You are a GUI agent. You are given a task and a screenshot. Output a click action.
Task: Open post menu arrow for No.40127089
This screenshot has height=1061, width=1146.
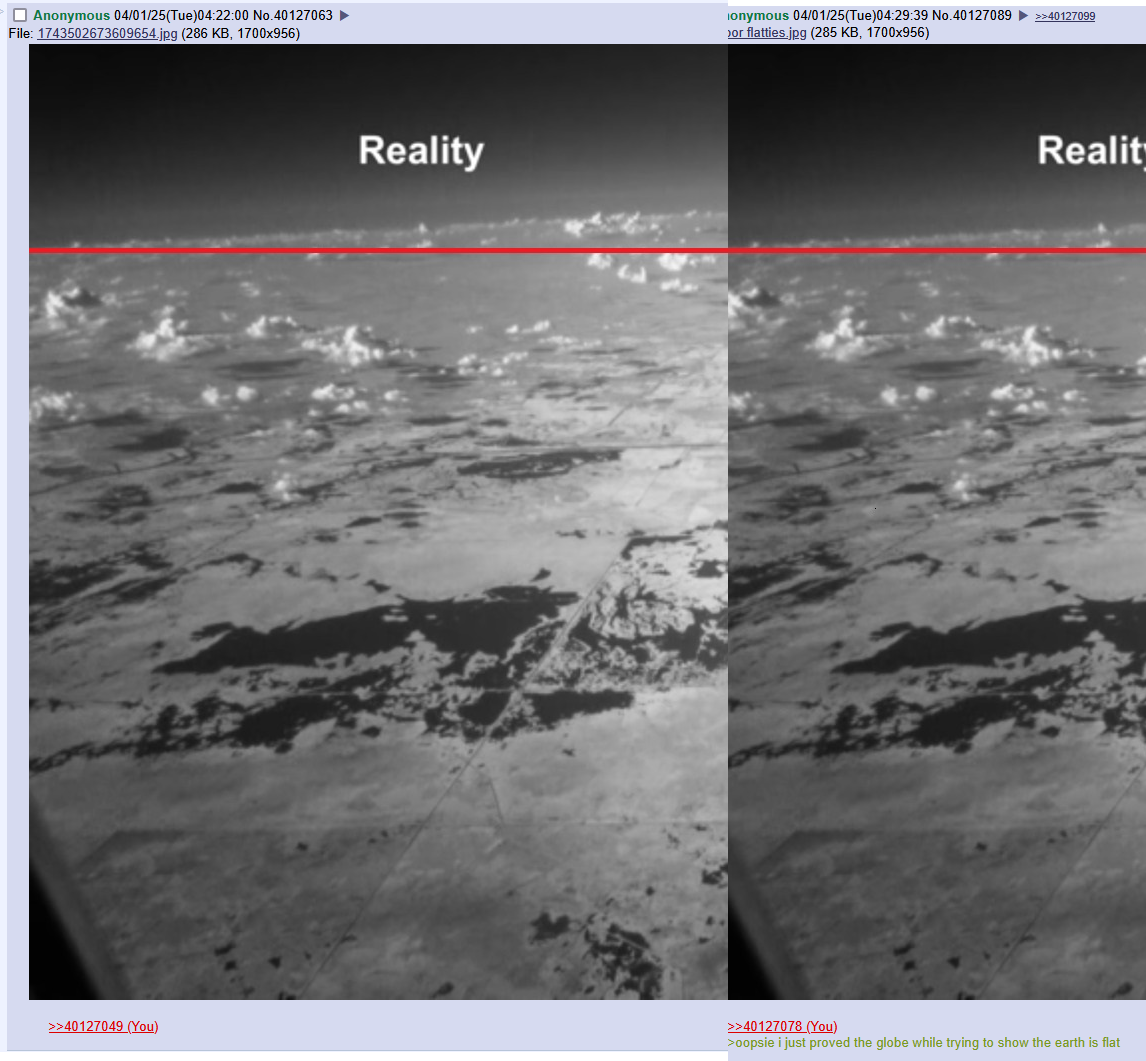1023,15
